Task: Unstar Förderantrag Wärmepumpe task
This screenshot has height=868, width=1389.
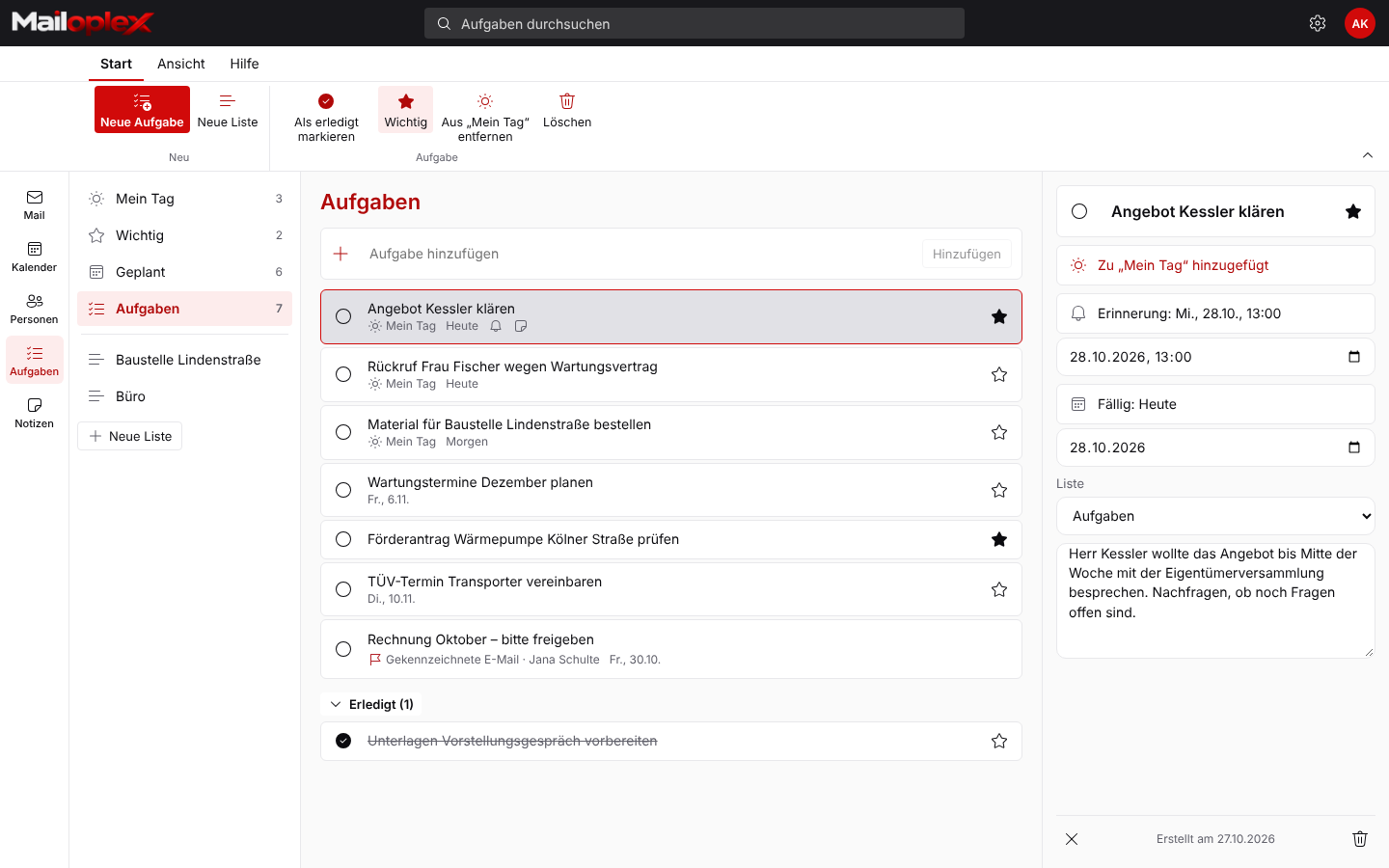Action: coord(999,539)
